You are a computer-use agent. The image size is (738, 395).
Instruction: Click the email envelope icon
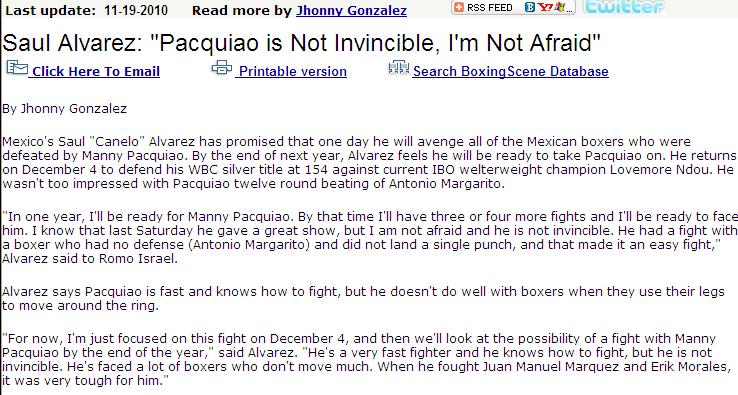click(x=17, y=68)
